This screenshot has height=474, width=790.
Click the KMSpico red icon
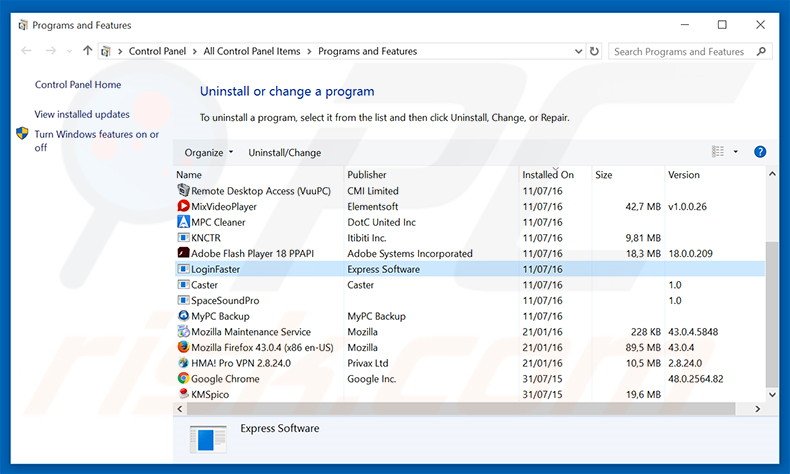pyautogui.click(x=183, y=393)
